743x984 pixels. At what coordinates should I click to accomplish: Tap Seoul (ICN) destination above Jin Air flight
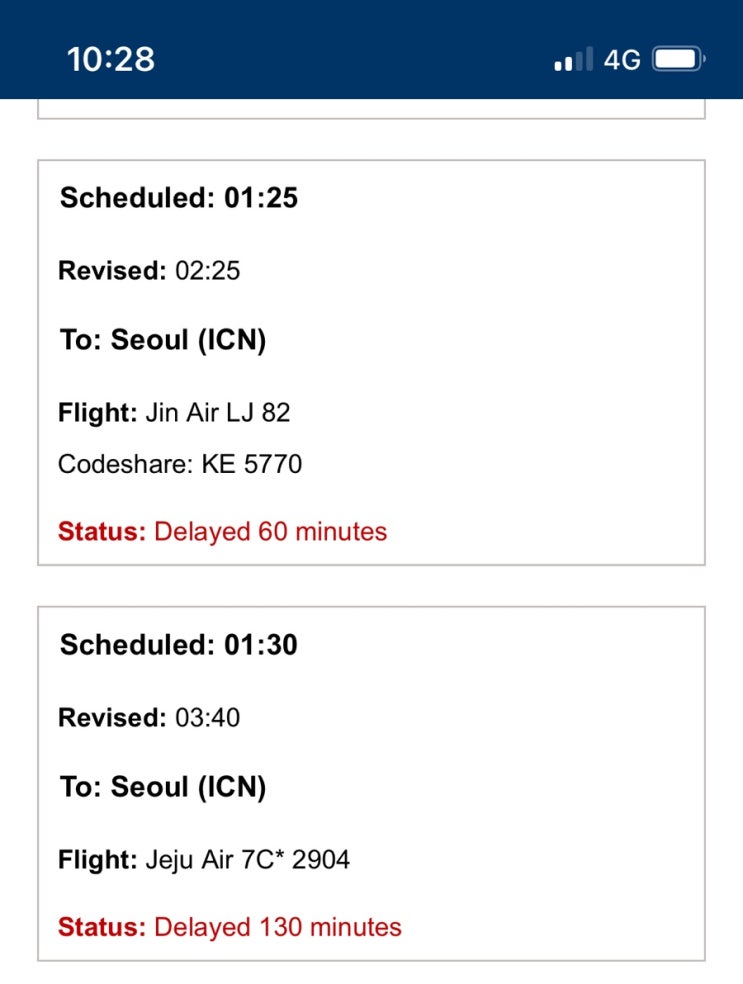[x=188, y=341]
